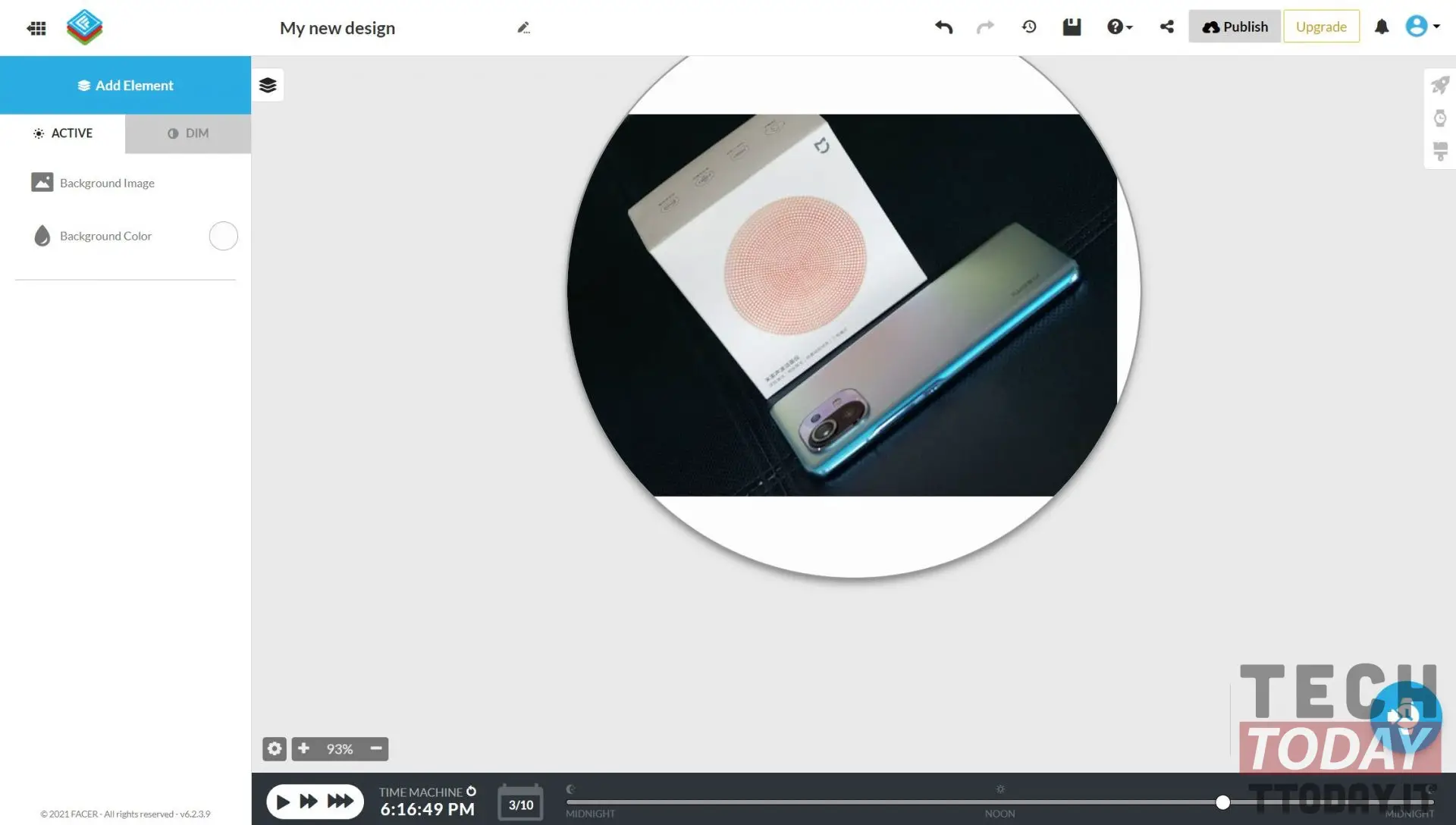Viewport: 1456px width, 825px height.
Task: Open the Layers panel icon
Action: click(267, 85)
